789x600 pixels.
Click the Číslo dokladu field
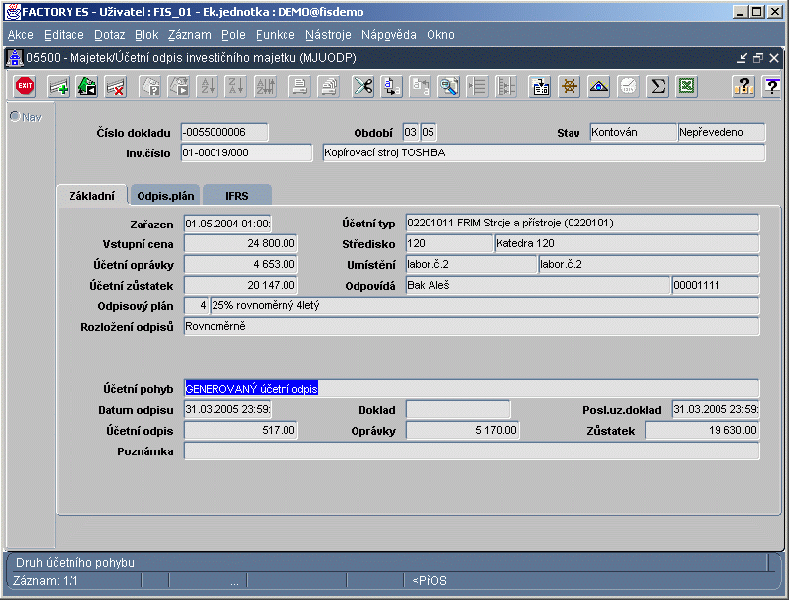pos(225,132)
